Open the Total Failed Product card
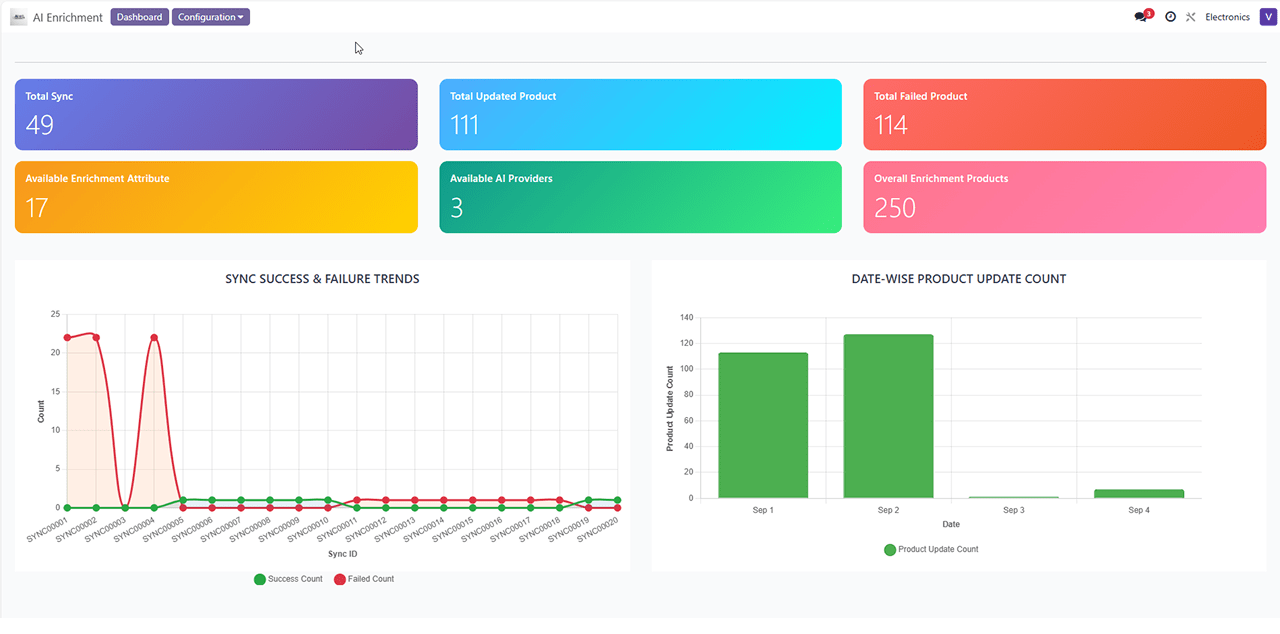 [1064, 114]
